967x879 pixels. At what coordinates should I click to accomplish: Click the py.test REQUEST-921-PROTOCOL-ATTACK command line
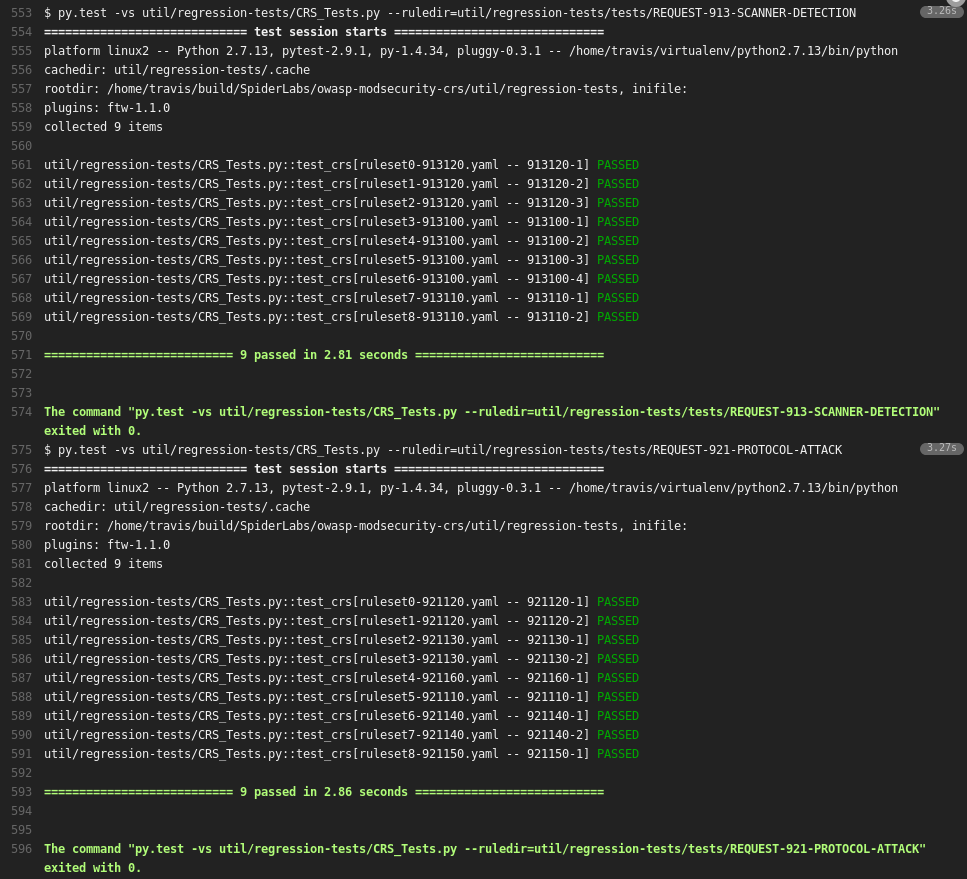pos(443,450)
